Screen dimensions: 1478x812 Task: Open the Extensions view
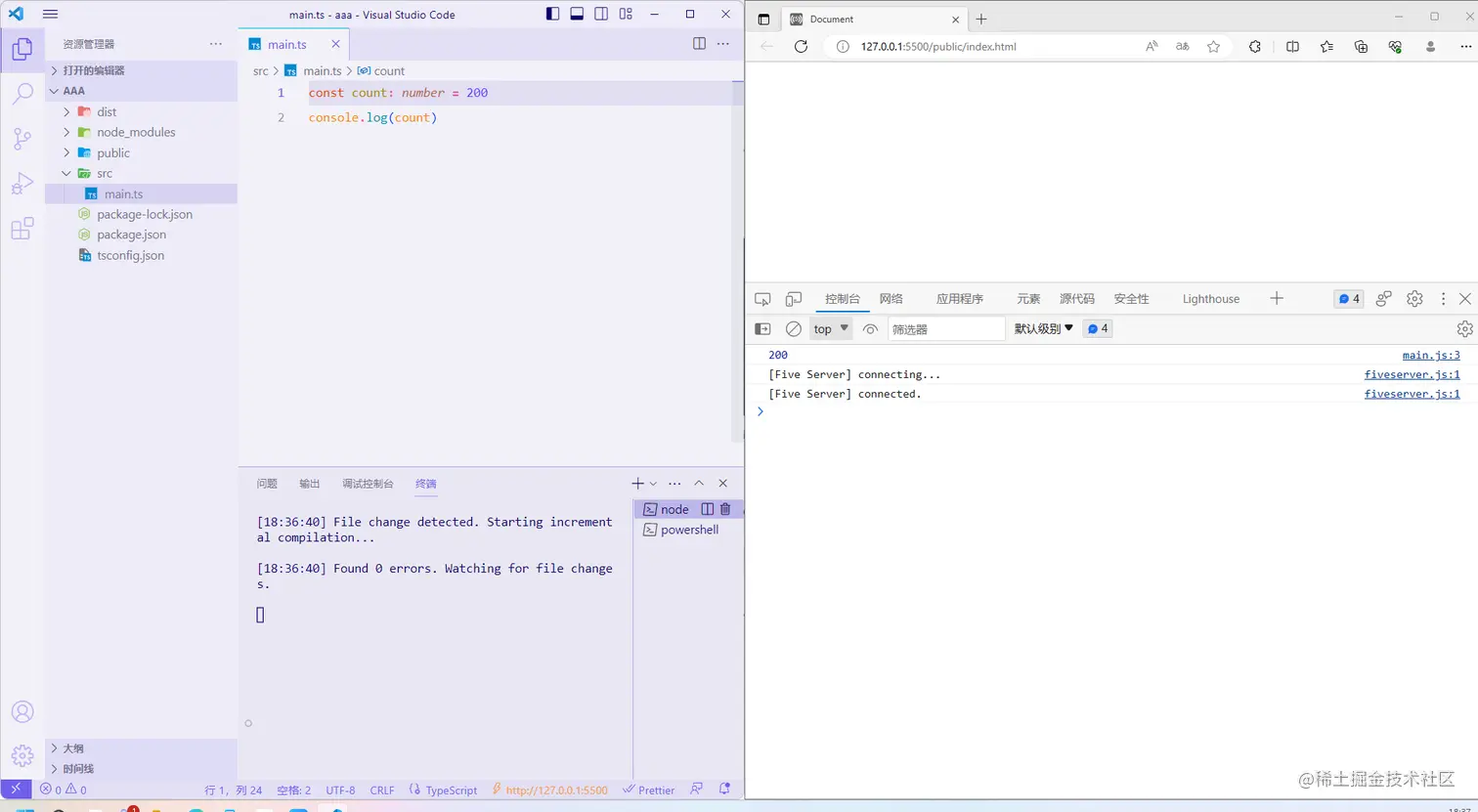point(22,230)
